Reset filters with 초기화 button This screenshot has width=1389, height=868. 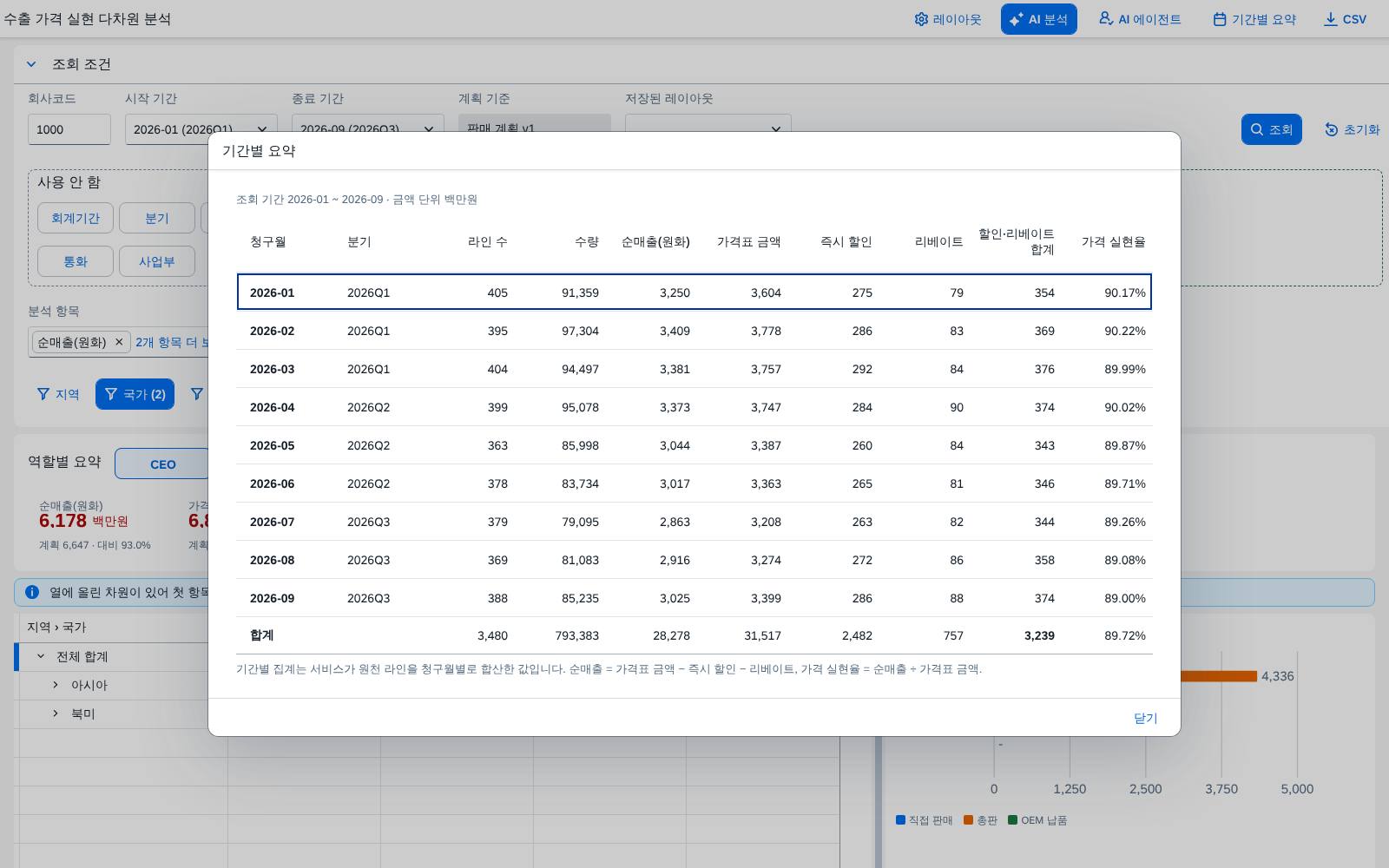pos(1352,129)
